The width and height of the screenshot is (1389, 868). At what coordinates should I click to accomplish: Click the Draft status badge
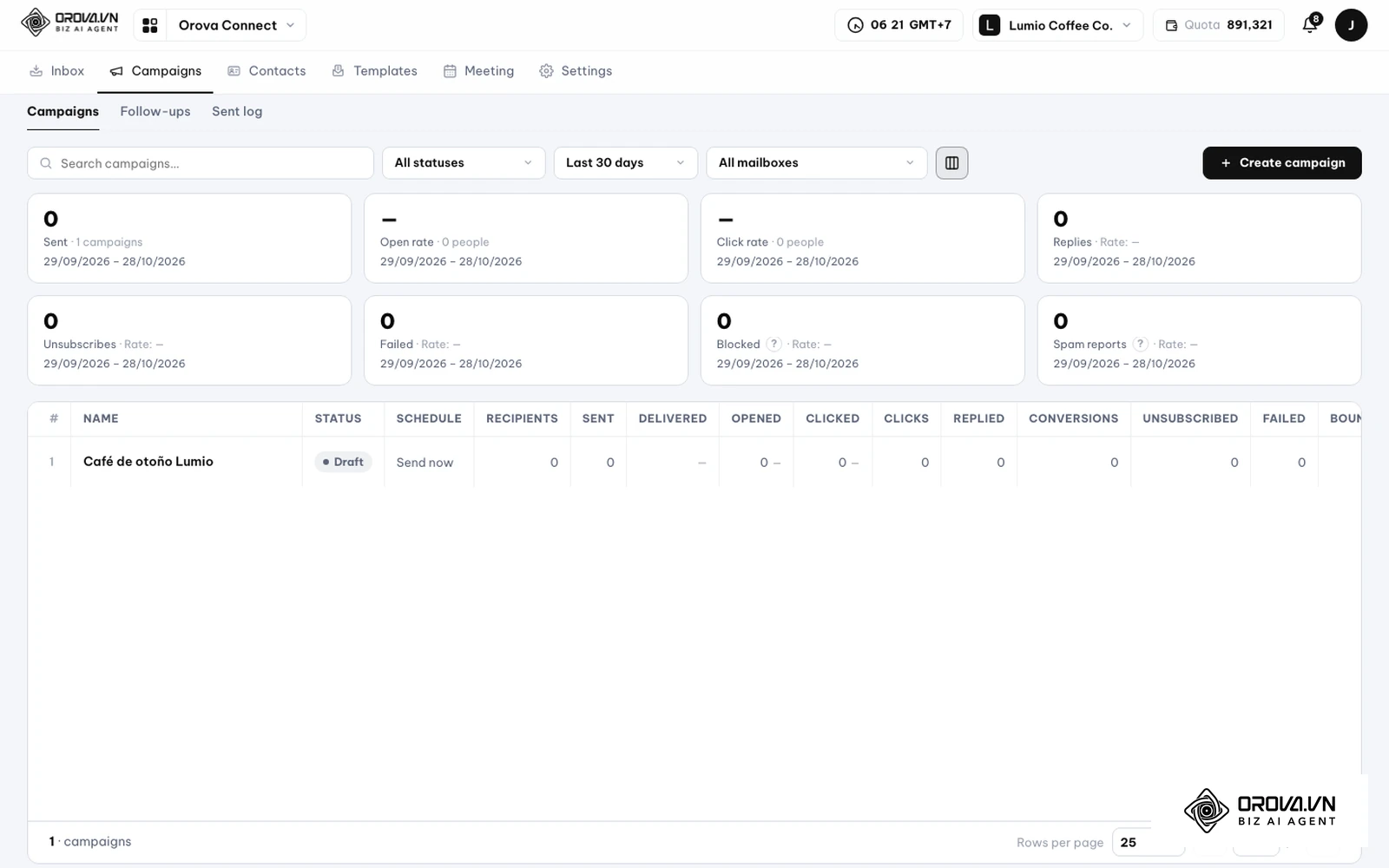tap(343, 462)
